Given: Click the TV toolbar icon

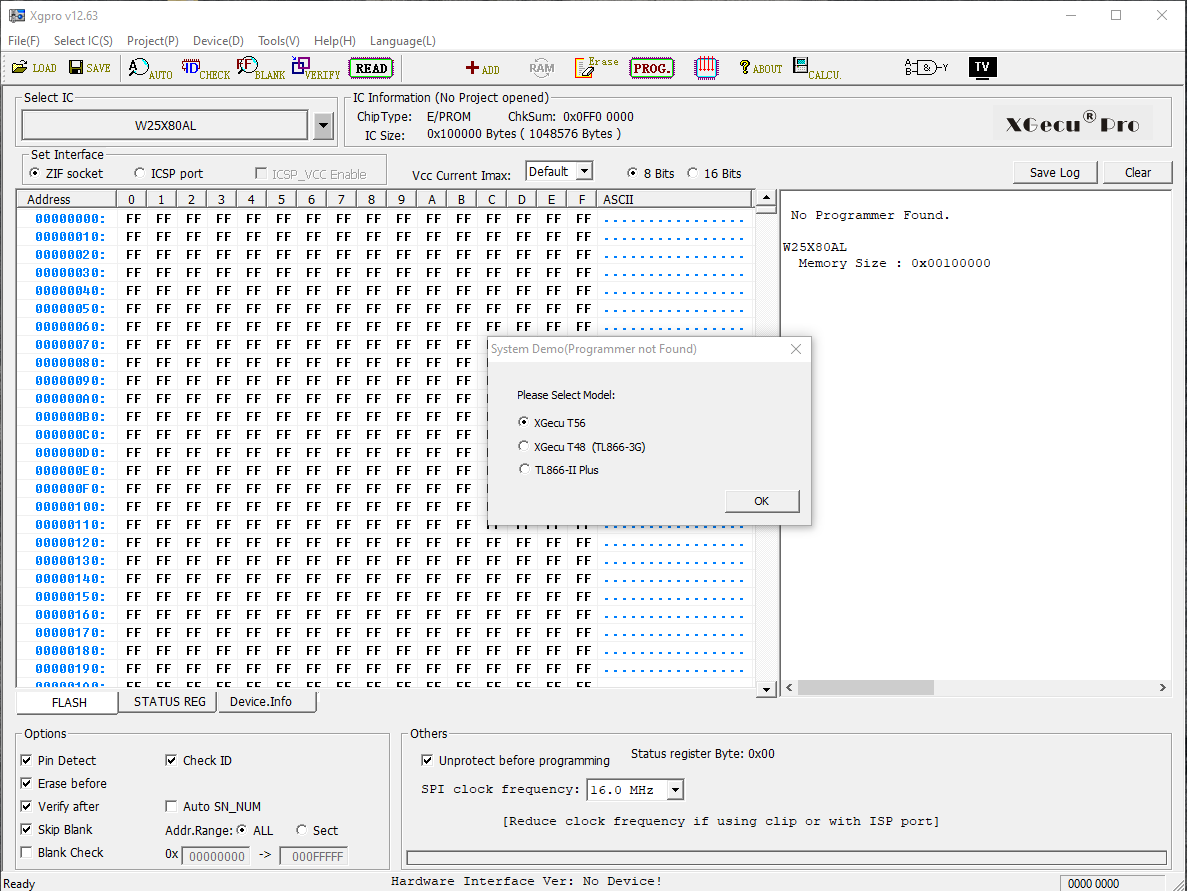Looking at the screenshot, I should 983,67.
